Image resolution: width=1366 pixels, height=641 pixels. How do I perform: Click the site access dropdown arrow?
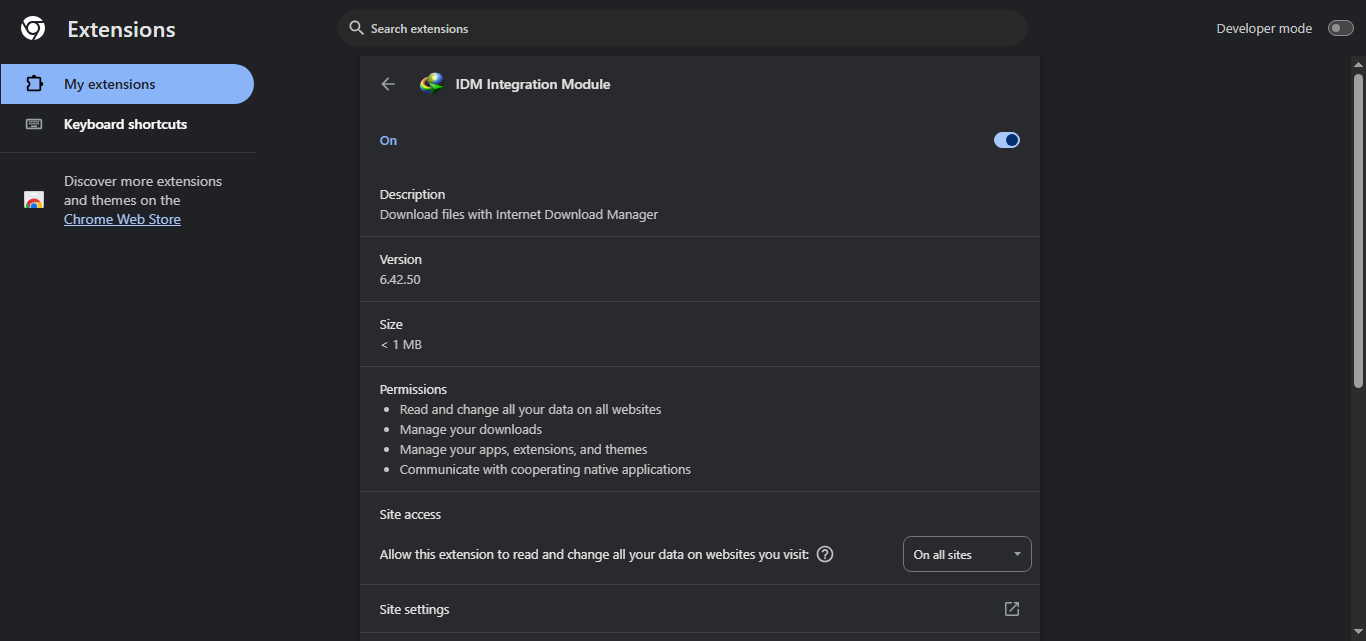pos(1017,554)
